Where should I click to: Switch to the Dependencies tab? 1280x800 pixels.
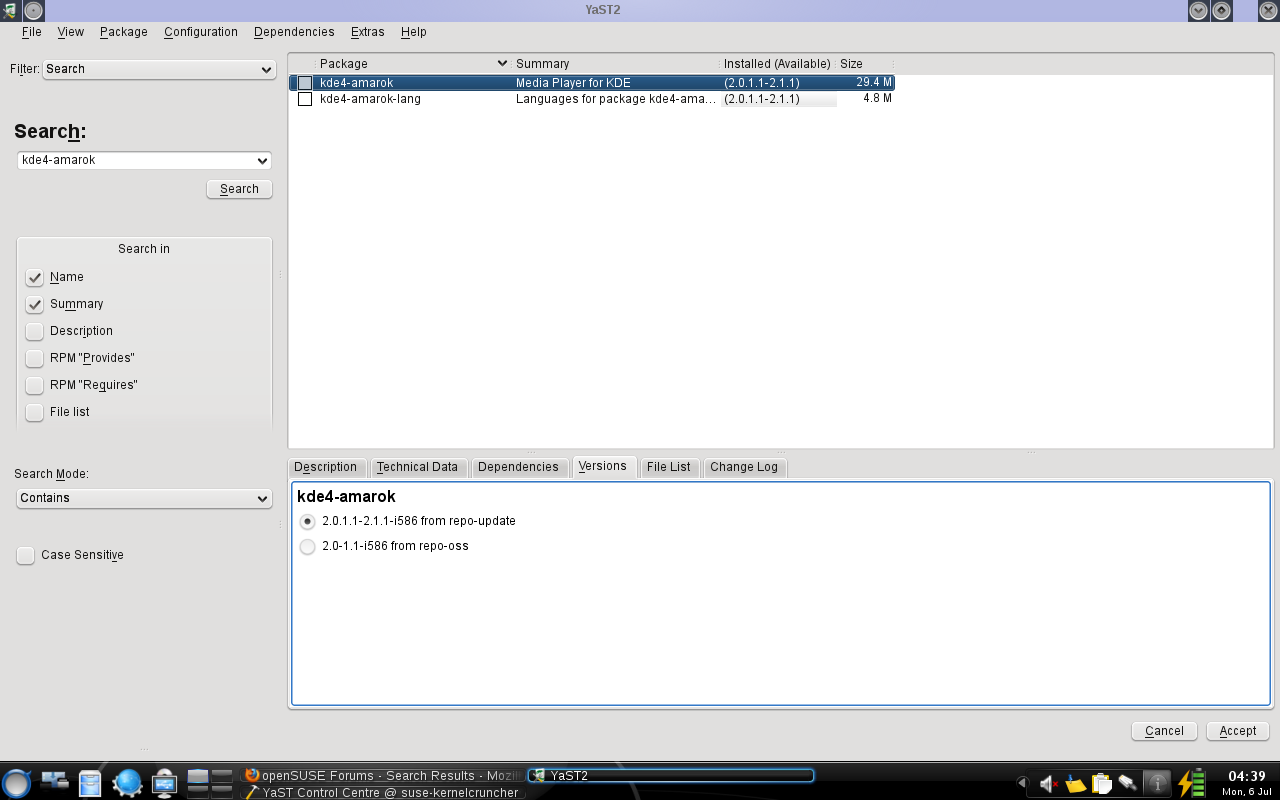(518, 467)
